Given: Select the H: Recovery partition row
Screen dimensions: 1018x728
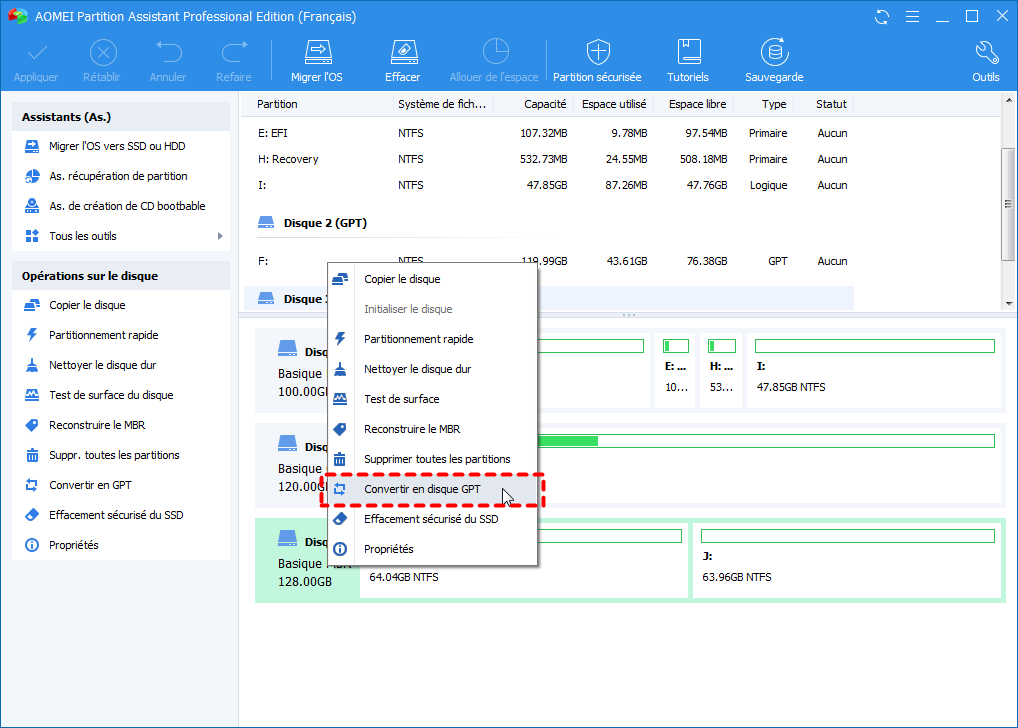Looking at the screenshot, I should (x=549, y=159).
